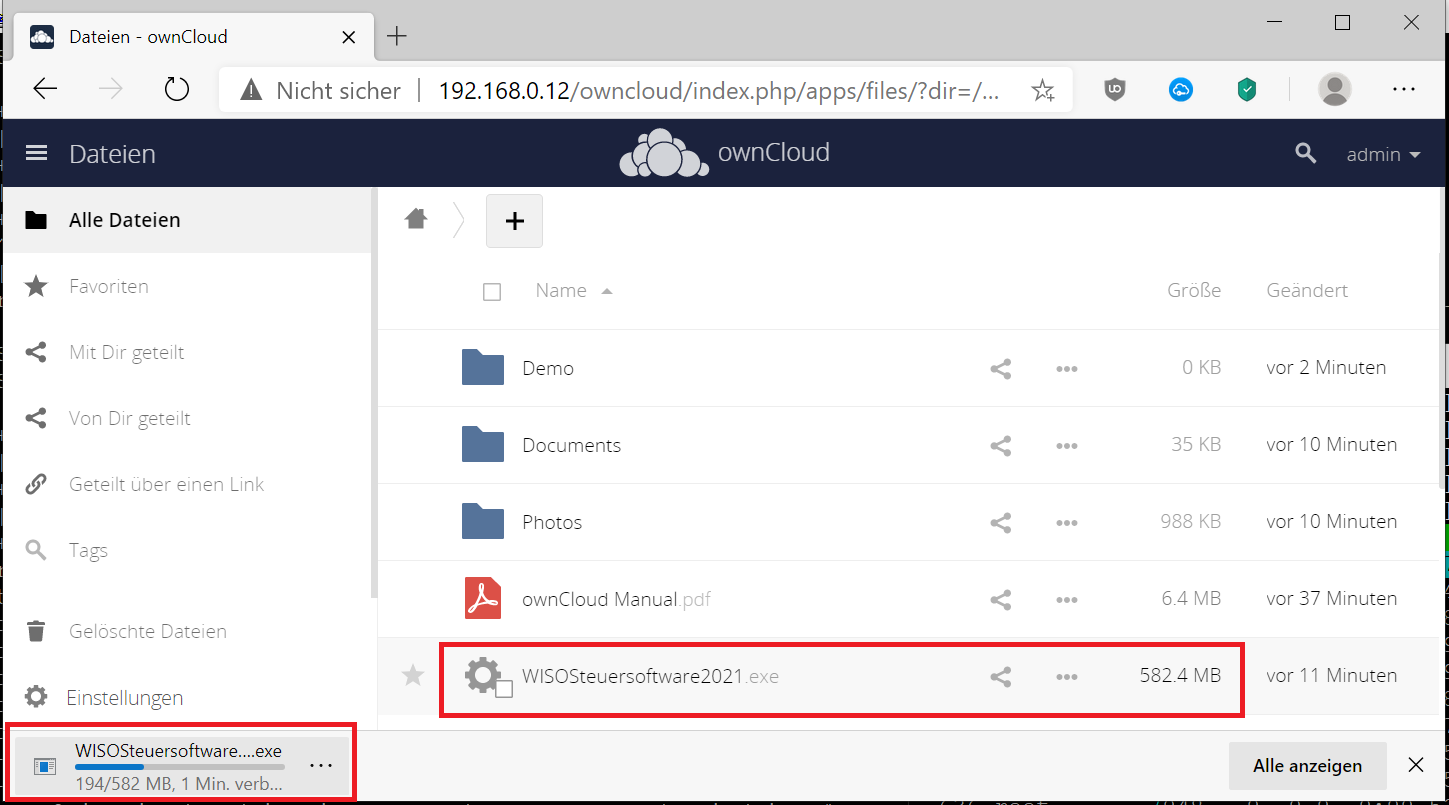Click Alle anzeigen downloads button

pyautogui.click(x=1307, y=766)
